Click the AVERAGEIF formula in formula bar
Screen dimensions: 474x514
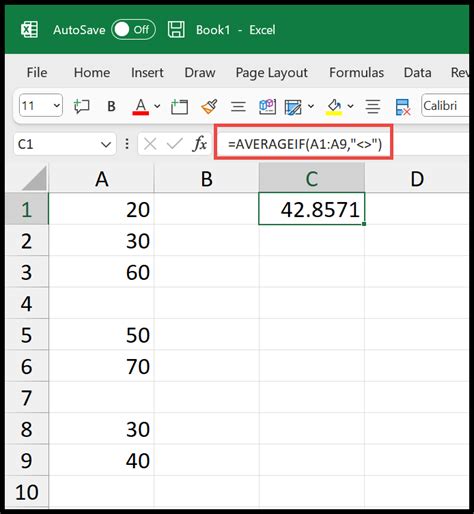click(x=305, y=144)
